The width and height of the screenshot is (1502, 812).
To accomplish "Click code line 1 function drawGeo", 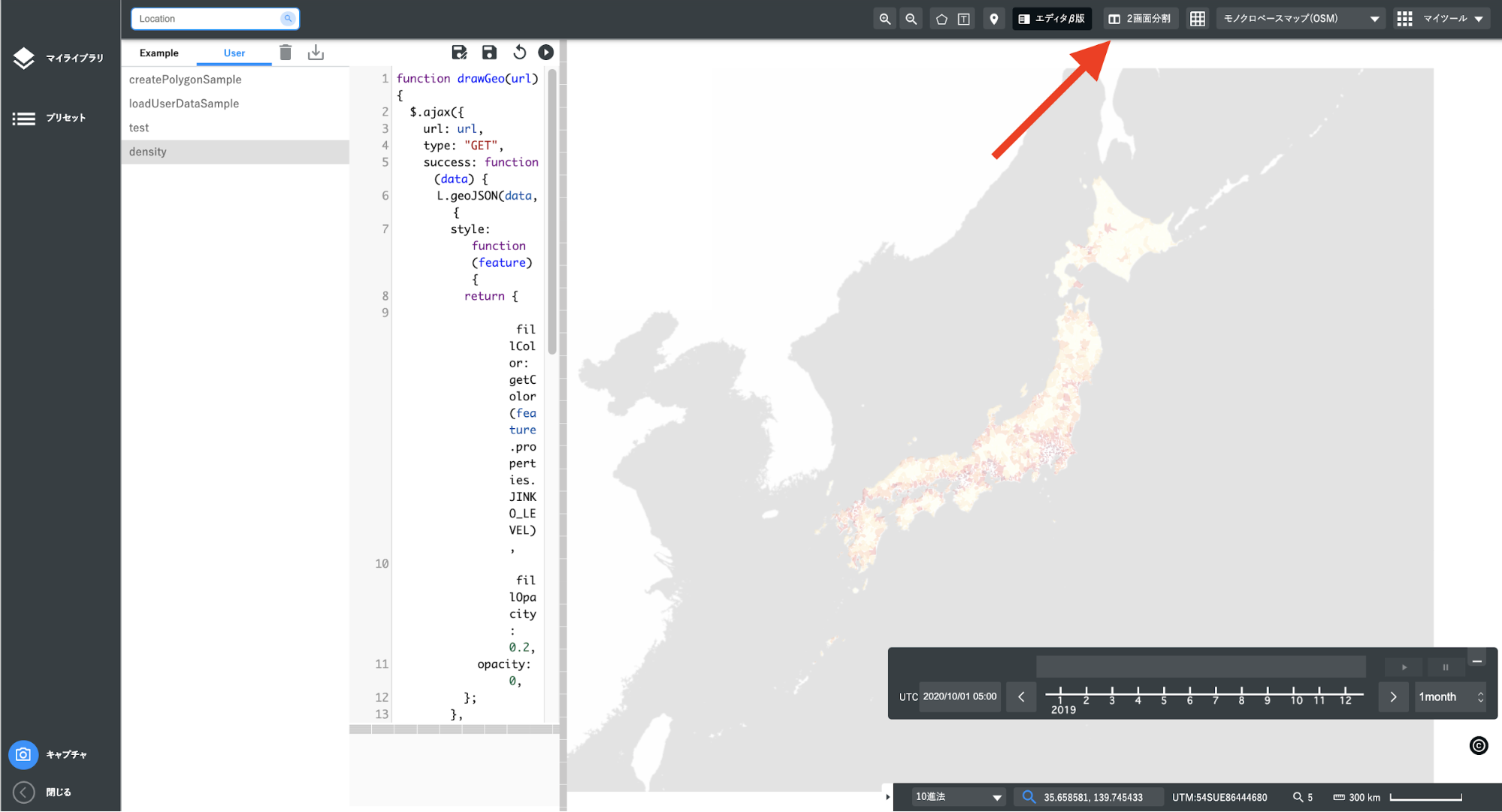I will click(467, 78).
